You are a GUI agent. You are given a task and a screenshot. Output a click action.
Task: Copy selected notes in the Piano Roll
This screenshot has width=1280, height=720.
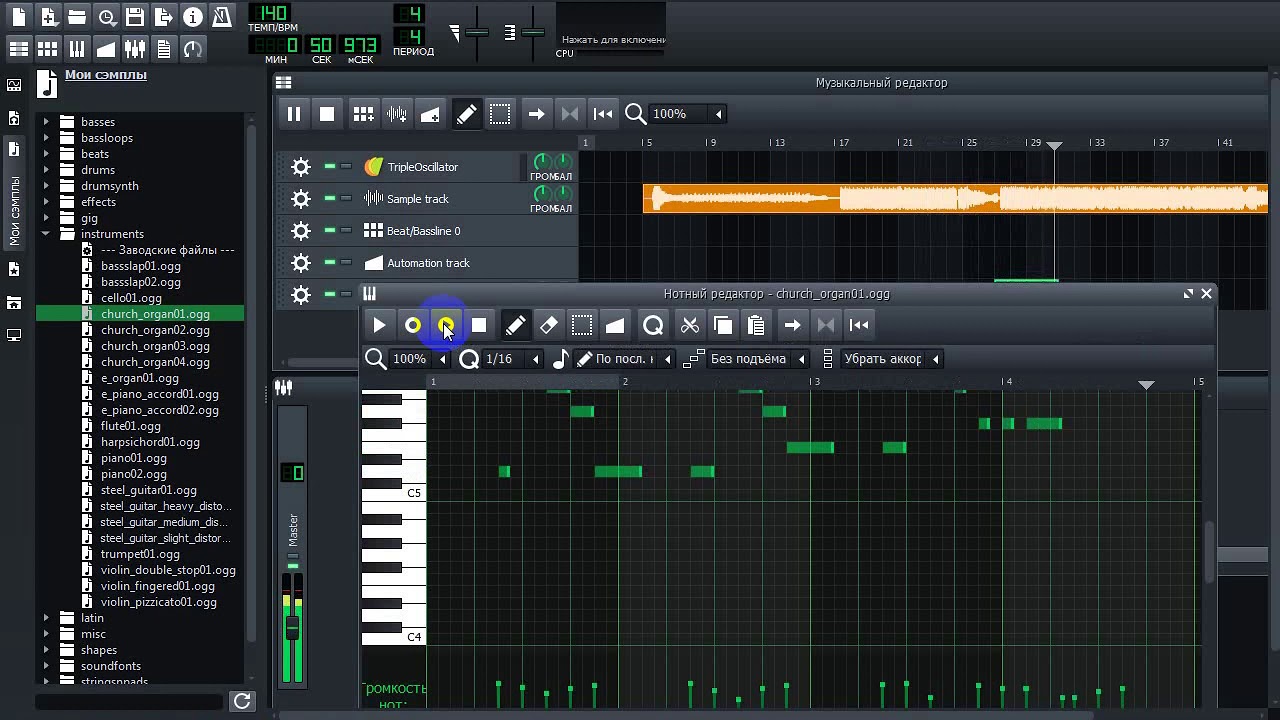pos(723,325)
